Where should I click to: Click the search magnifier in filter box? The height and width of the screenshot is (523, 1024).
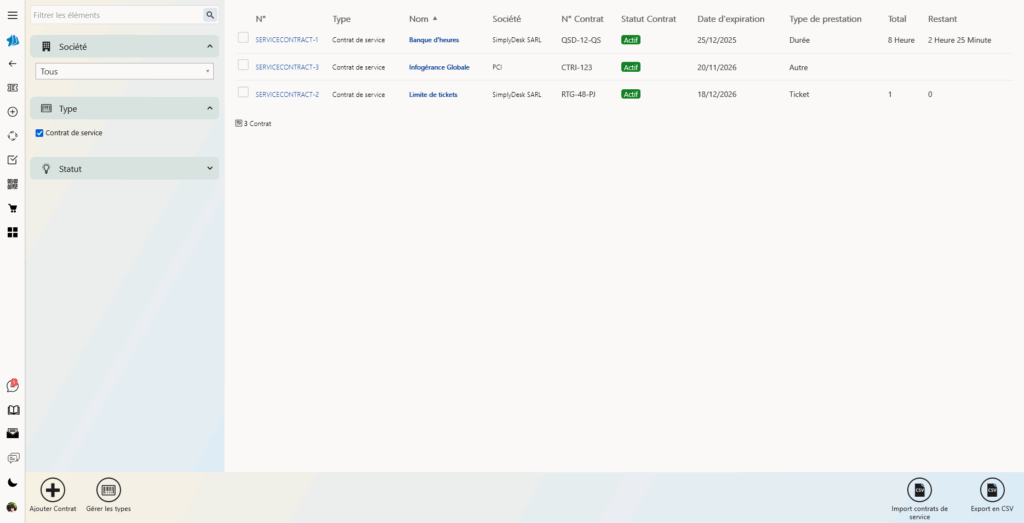point(210,15)
